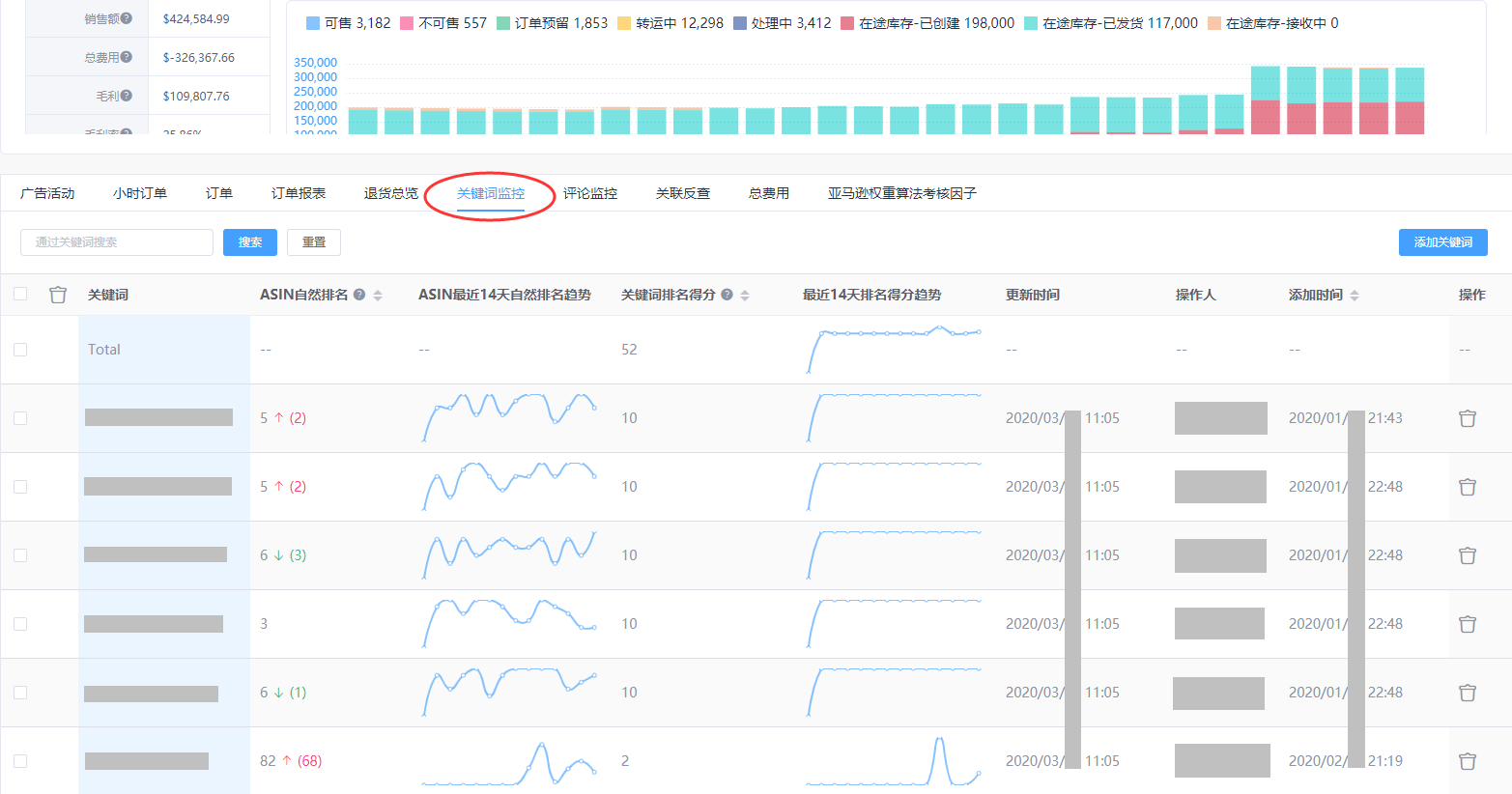
Task: Open the 广告活动 tab
Action: coord(47,193)
